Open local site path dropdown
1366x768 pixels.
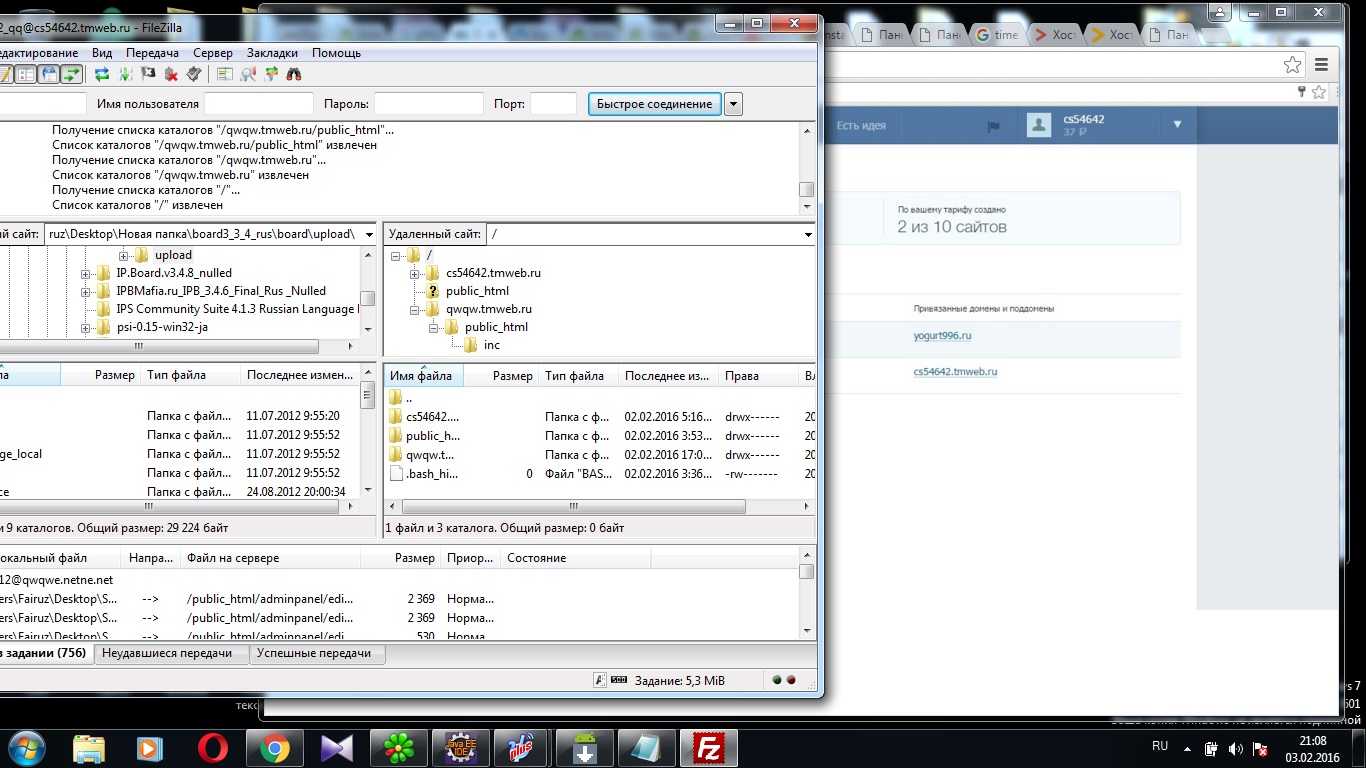[x=369, y=234]
